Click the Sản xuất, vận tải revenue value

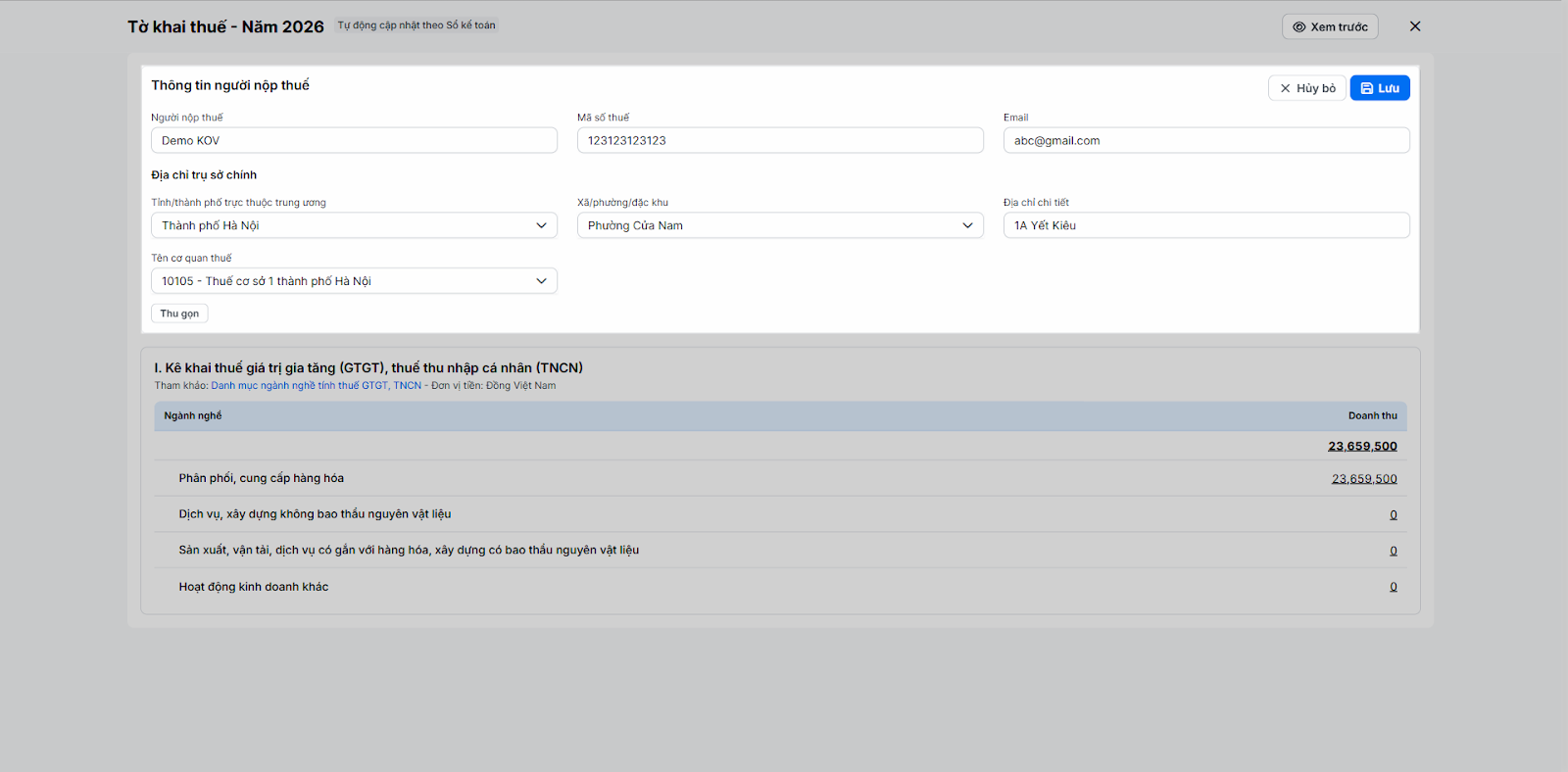(x=1394, y=552)
